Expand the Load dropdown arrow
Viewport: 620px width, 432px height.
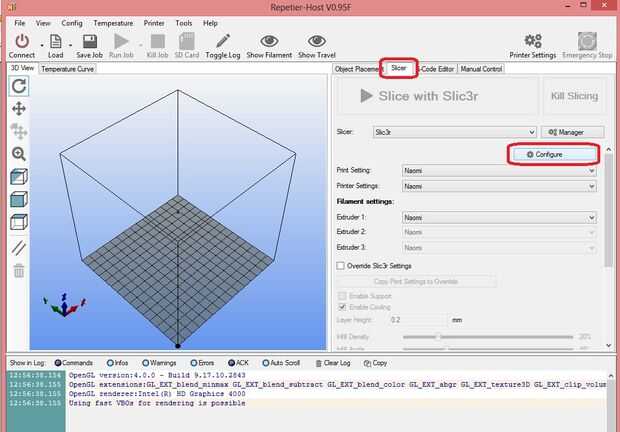pos(70,45)
